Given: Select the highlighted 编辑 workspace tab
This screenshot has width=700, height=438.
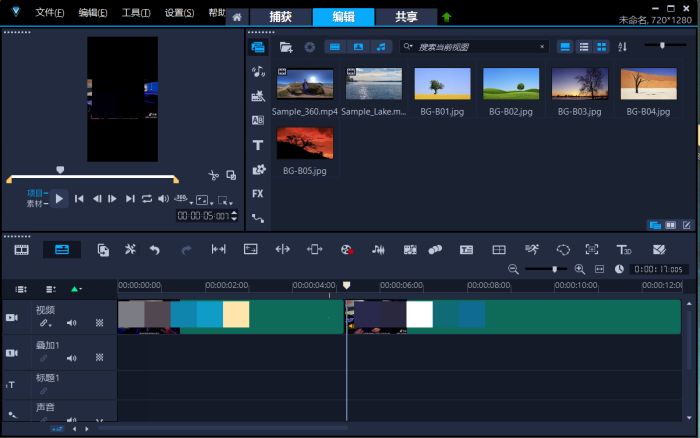Looking at the screenshot, I should (x=343, y=17).
